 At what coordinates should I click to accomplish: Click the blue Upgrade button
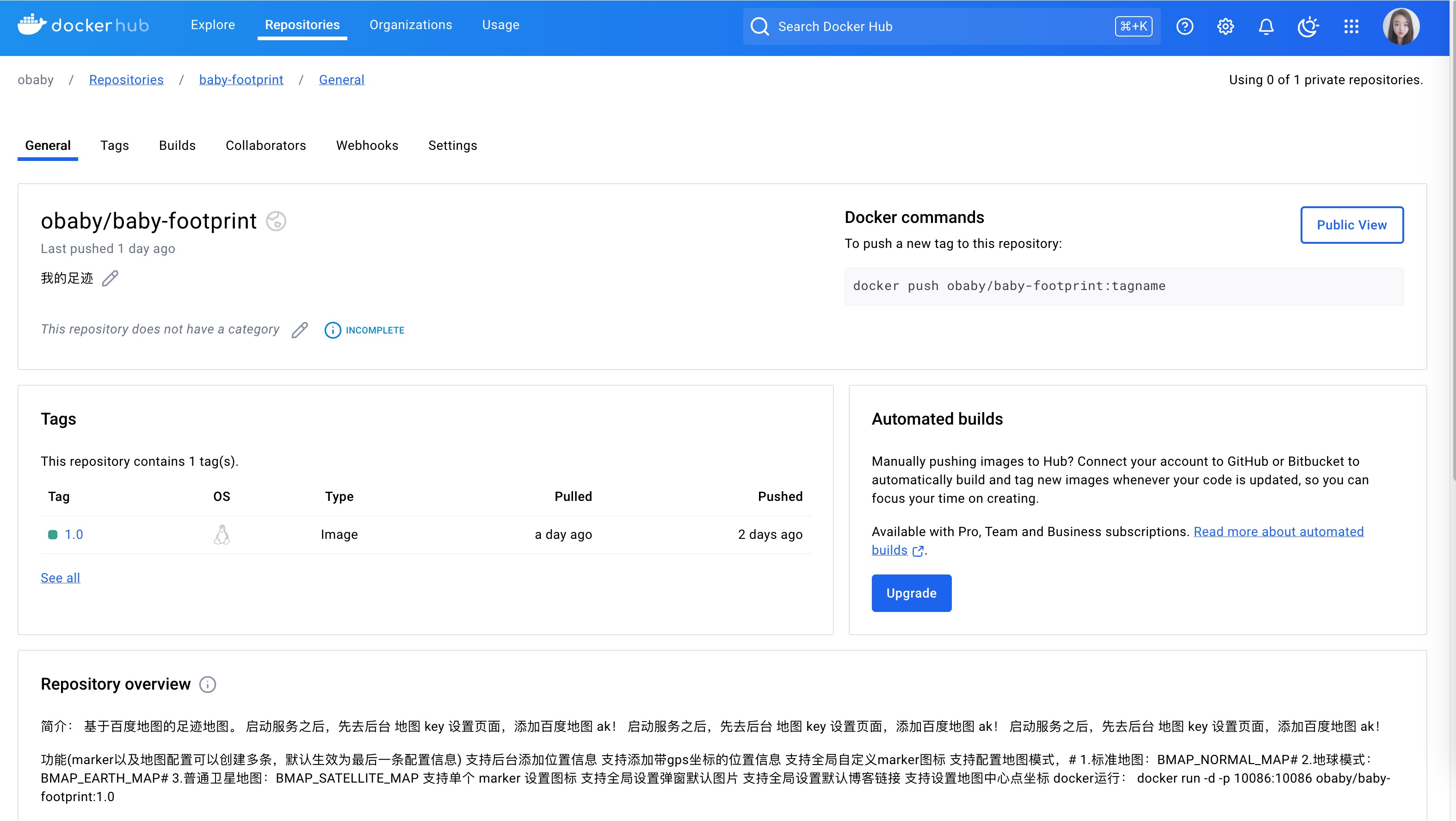pyautogui.click(x=911, y=593)
